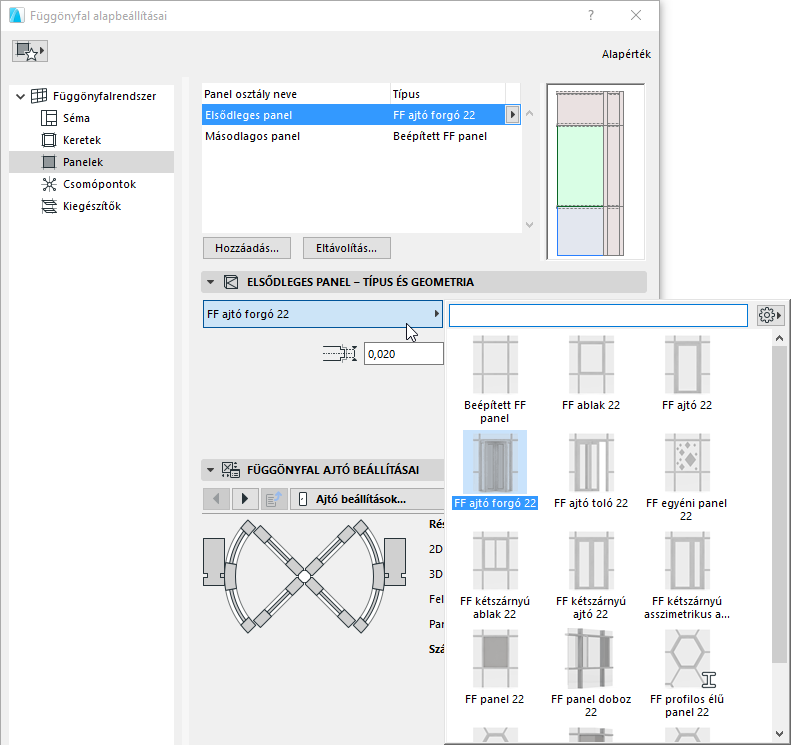Click the page list icon button

[x=274, y=499]
